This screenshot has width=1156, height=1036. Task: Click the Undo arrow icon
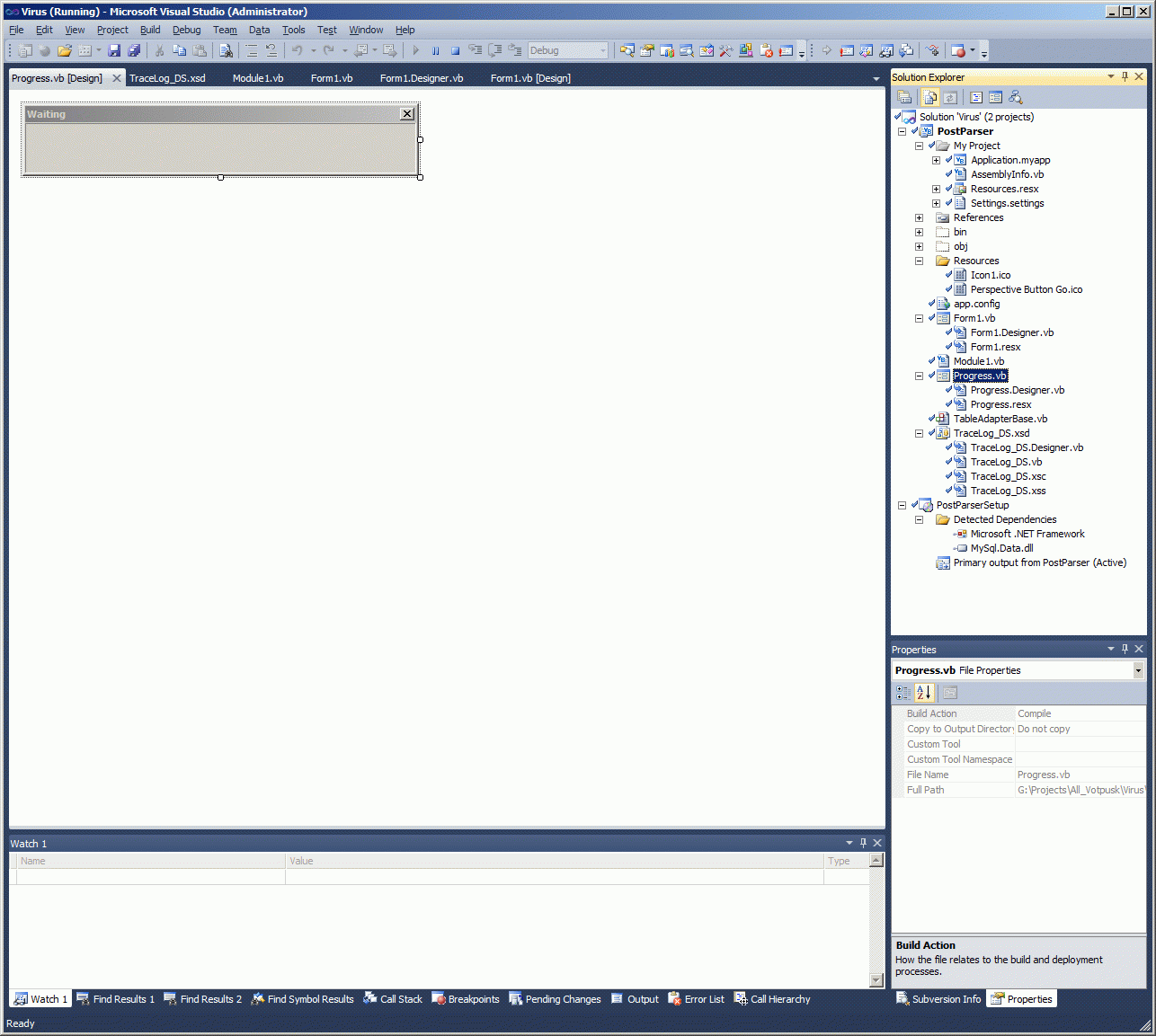[297, 50]
